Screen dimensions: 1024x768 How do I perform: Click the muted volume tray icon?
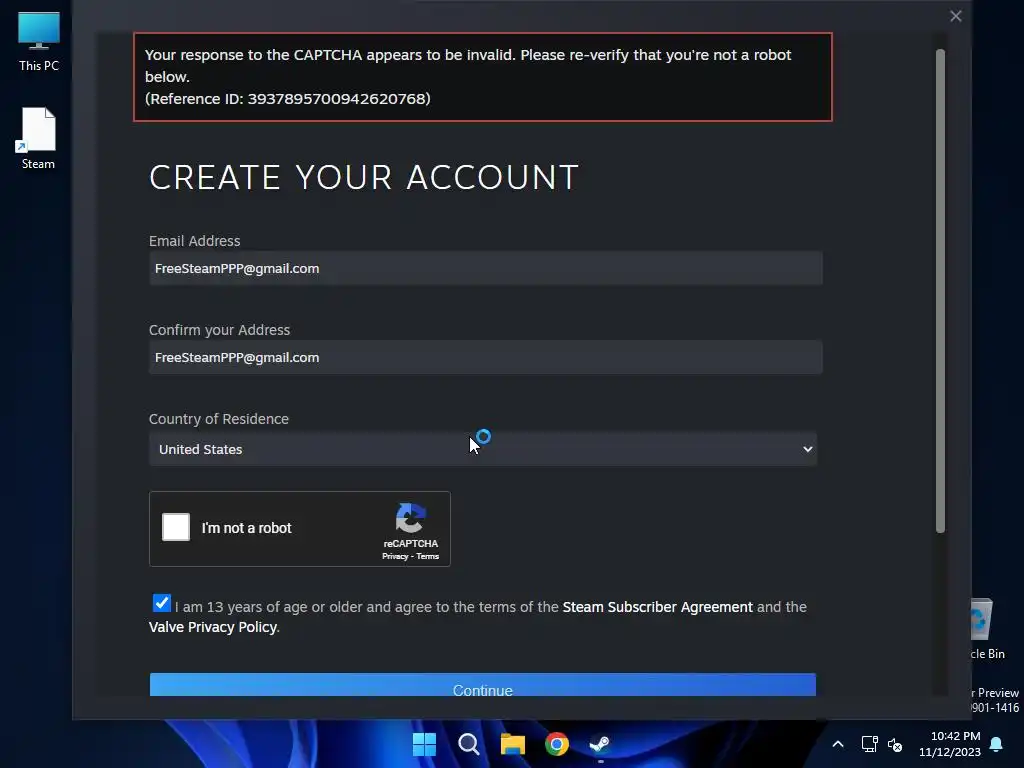pos(895,744)
